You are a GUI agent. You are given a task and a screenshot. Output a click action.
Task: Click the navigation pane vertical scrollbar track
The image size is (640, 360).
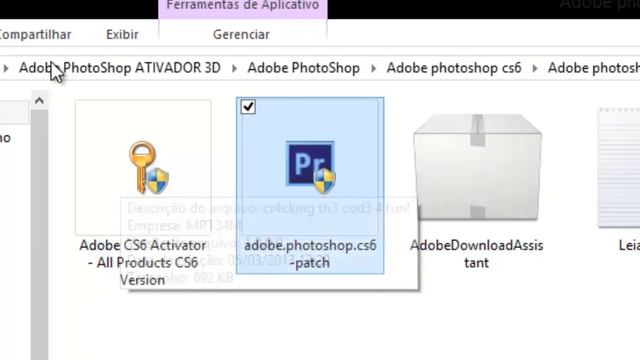(x=40, y=235)
